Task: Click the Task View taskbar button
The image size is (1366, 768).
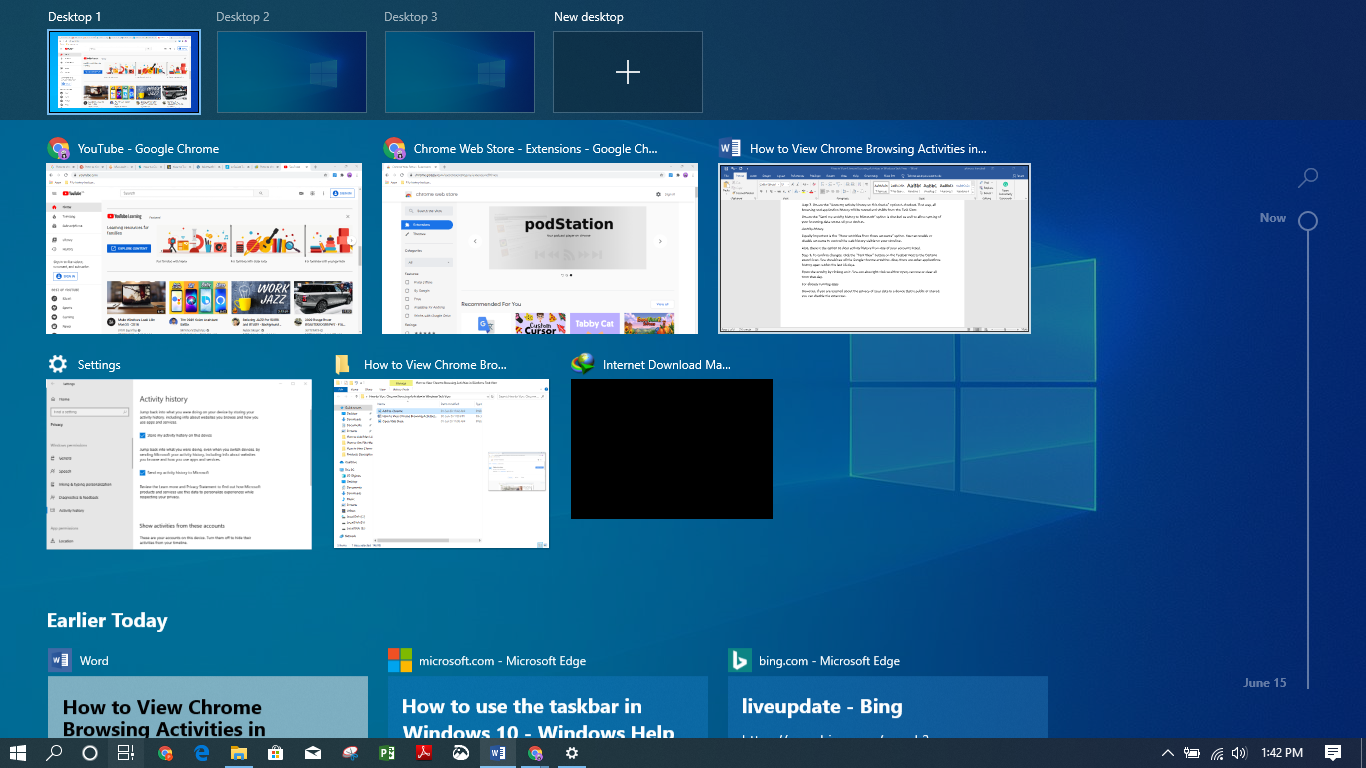Action: pyautogui.click(x=127, y=753)
